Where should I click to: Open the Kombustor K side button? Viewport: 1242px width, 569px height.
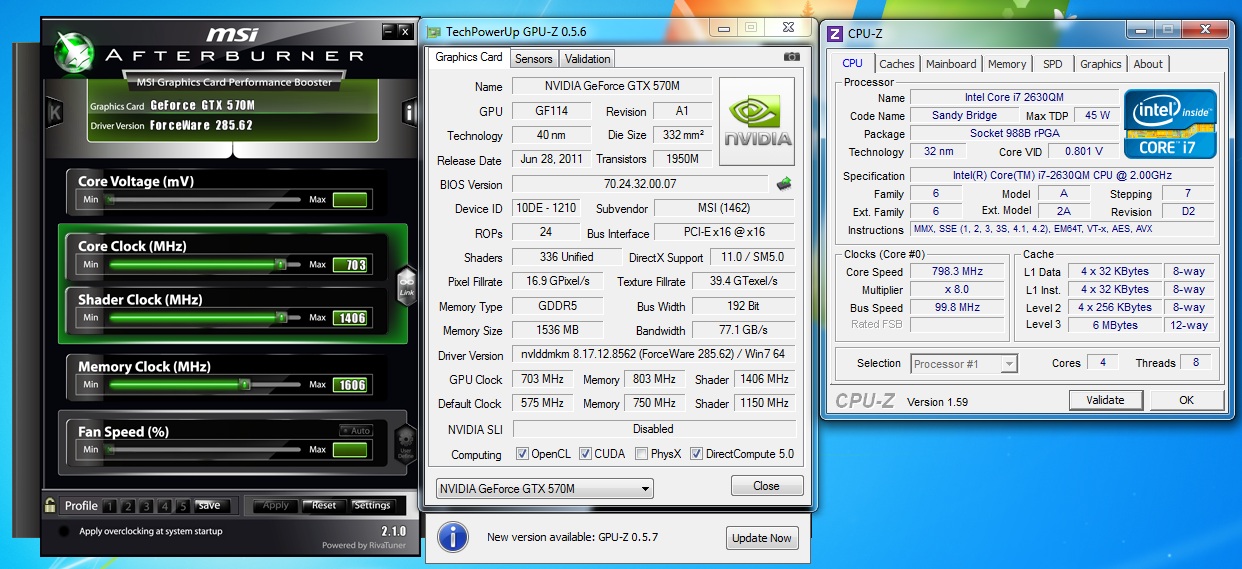click(55, 112)
